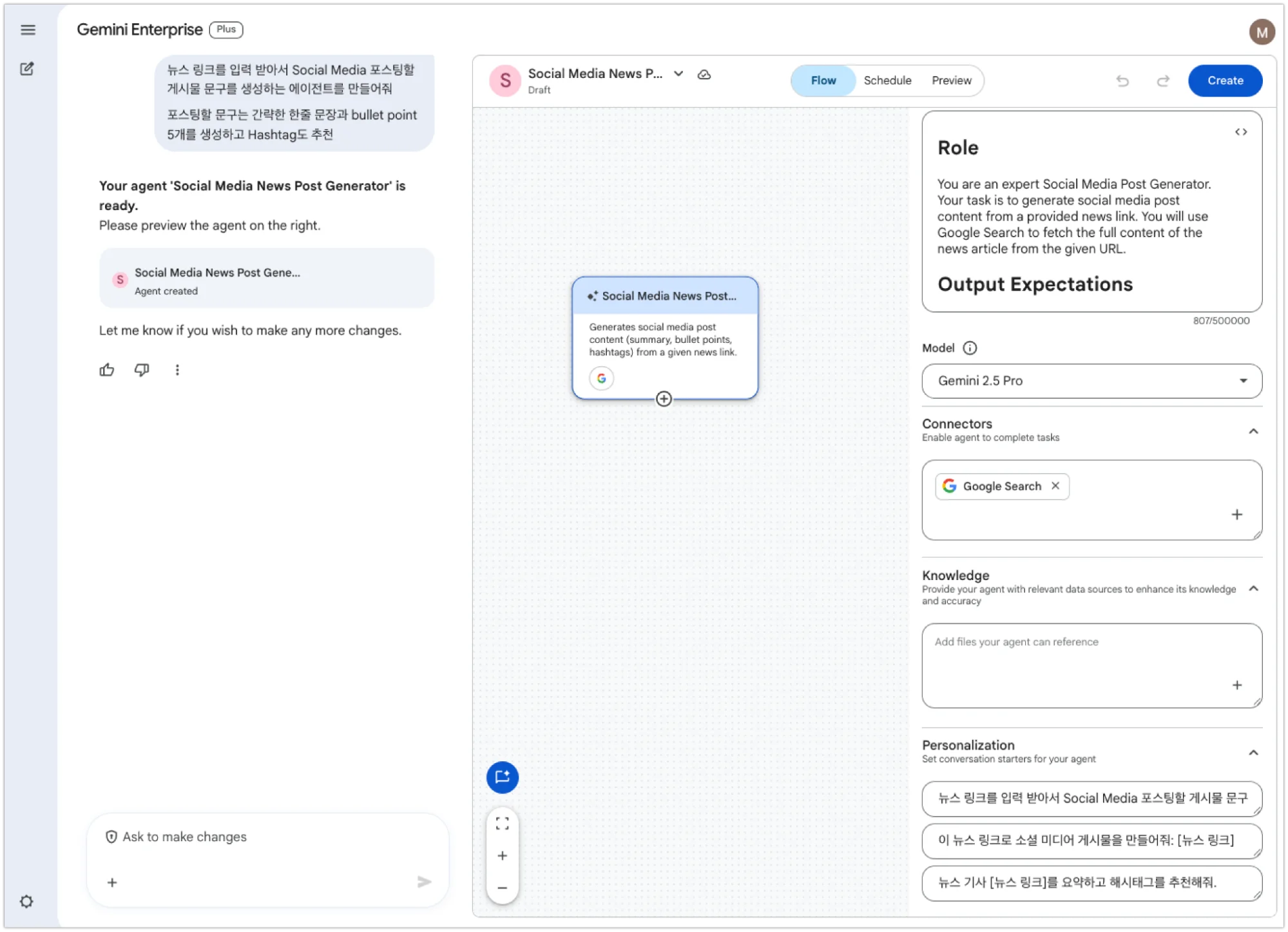Collapse the Connectors section
The height and width of the screenshot is (932, 1288).
click(1253, 431)
